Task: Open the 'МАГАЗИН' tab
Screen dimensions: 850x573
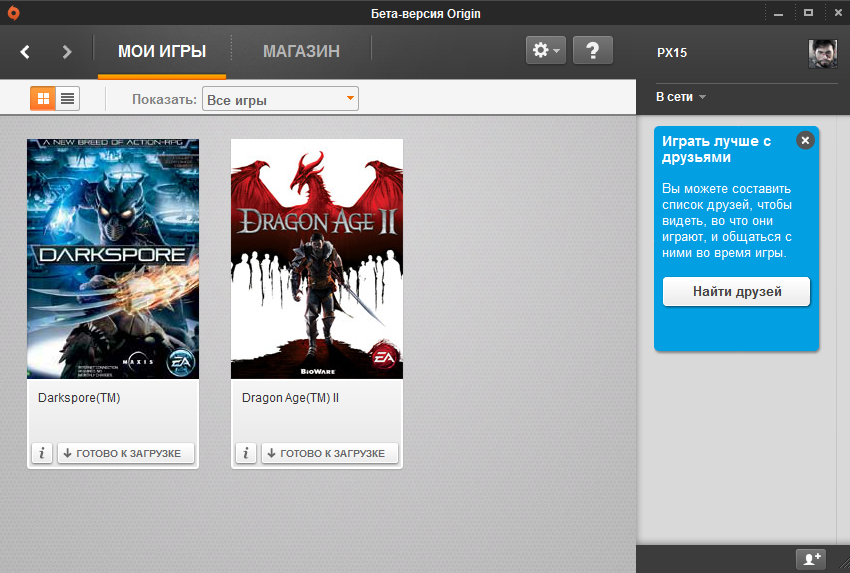Action: (301, 51)
